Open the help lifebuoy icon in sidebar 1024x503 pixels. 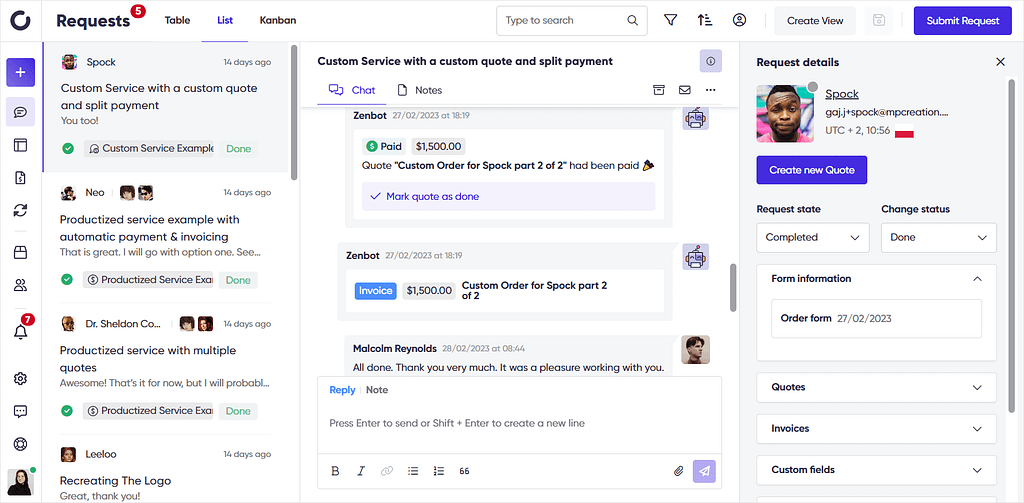point(20,444)
